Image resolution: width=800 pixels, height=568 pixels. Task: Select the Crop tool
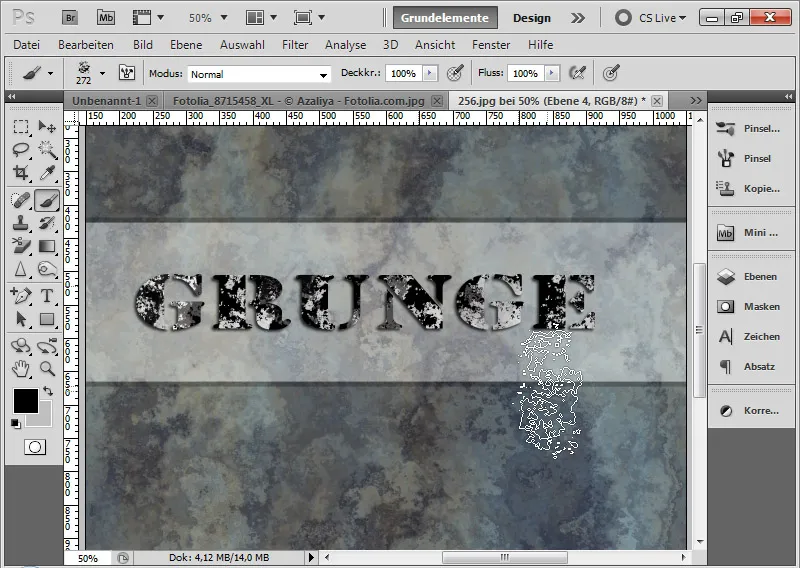tap(20, 173)
